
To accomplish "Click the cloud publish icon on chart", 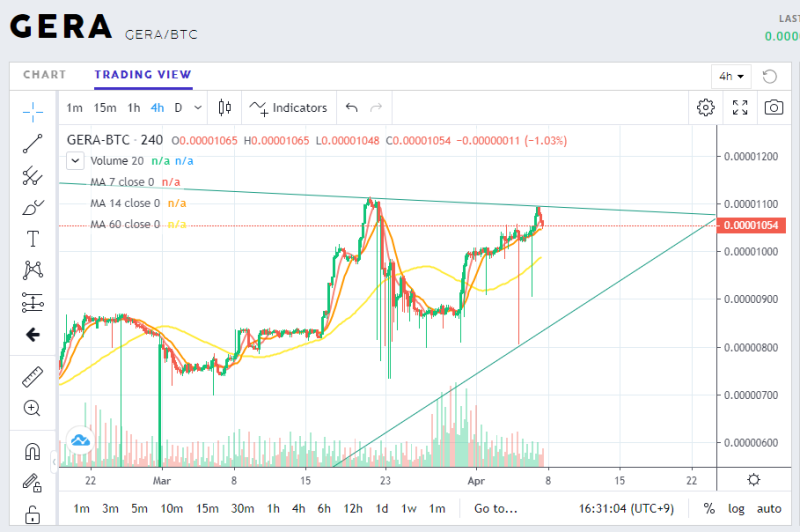I will (x=81, y=440).
